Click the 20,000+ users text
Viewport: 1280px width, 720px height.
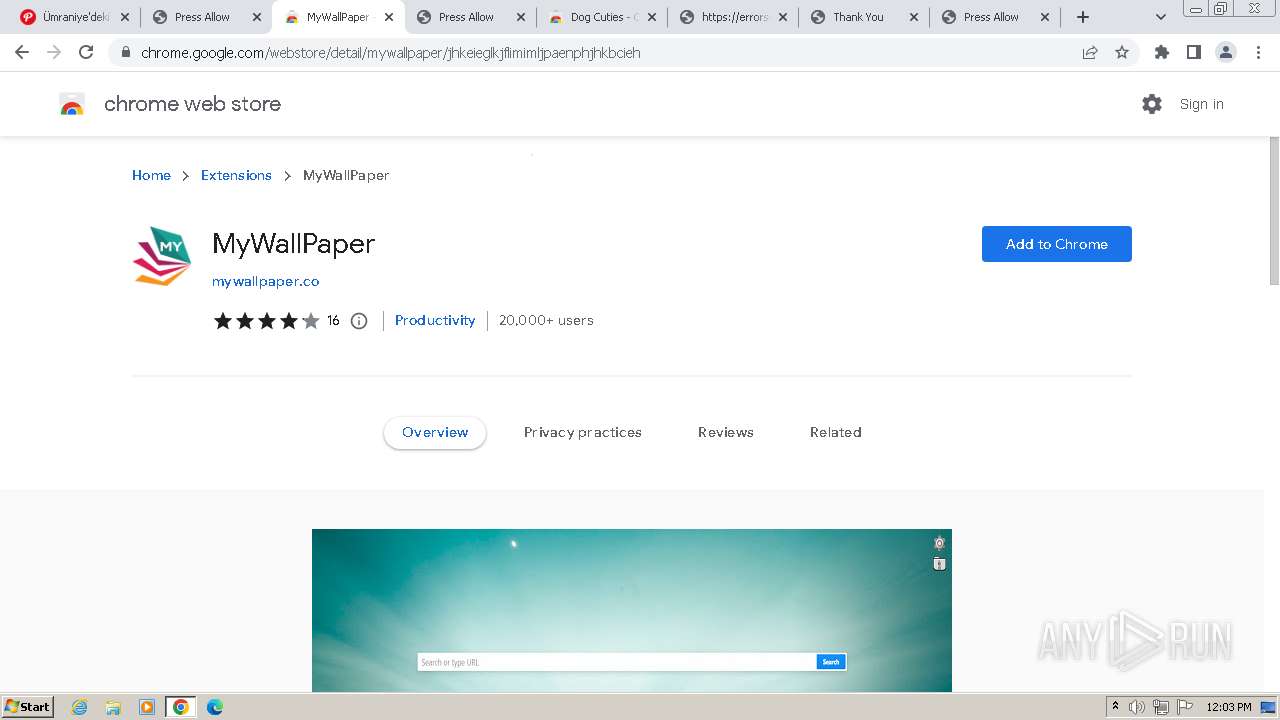click(x=546, y=320)
